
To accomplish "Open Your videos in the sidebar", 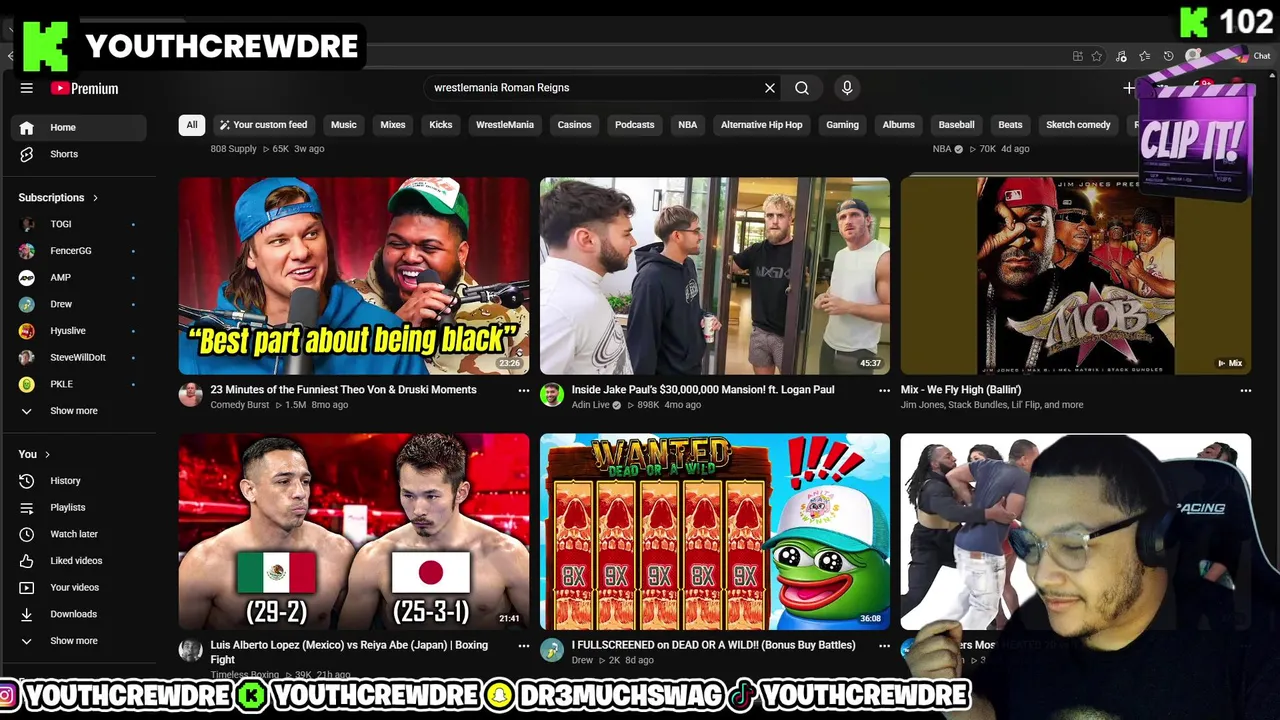I will (79, 588).
